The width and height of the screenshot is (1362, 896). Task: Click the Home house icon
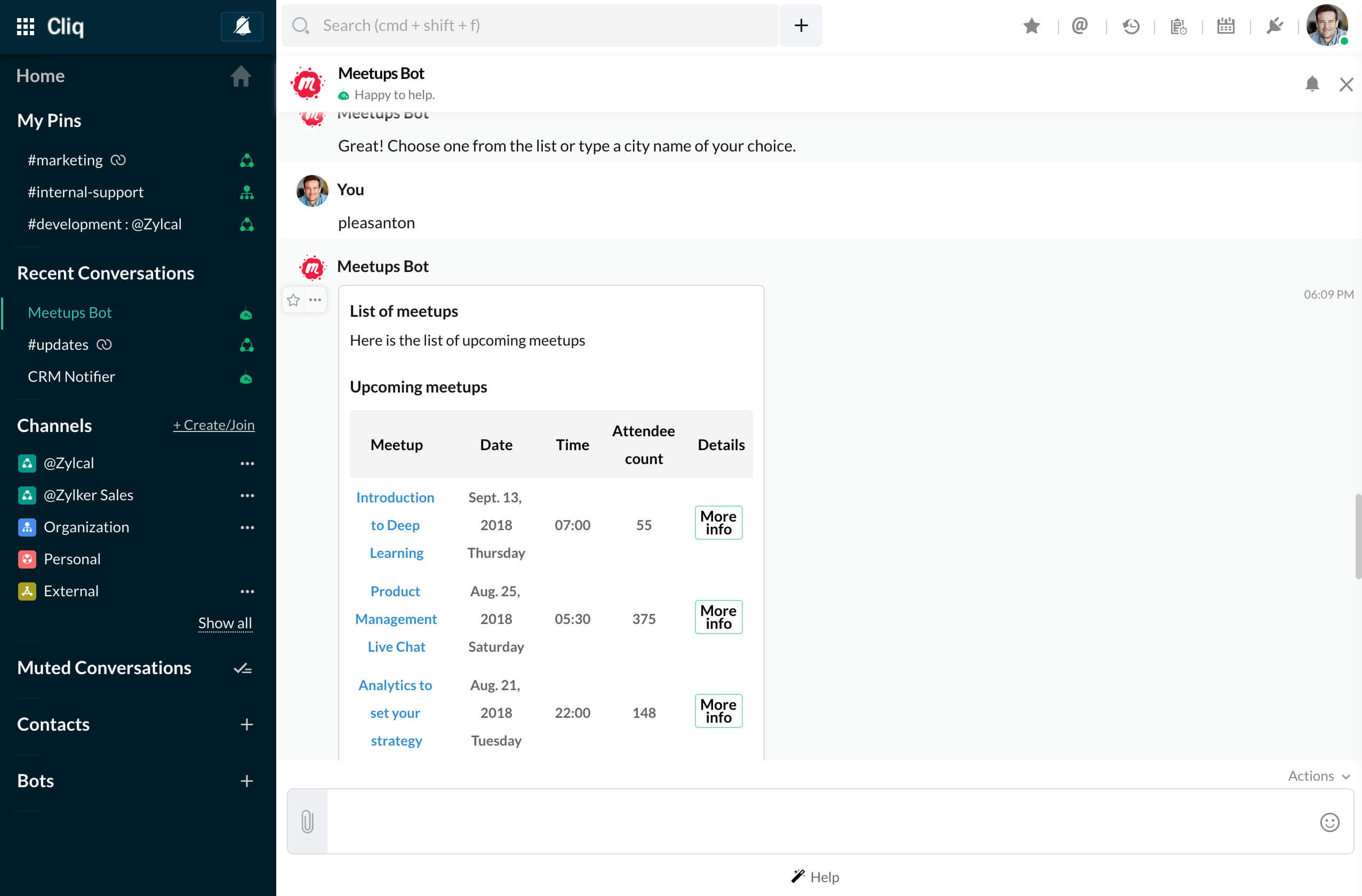(241, 76)
